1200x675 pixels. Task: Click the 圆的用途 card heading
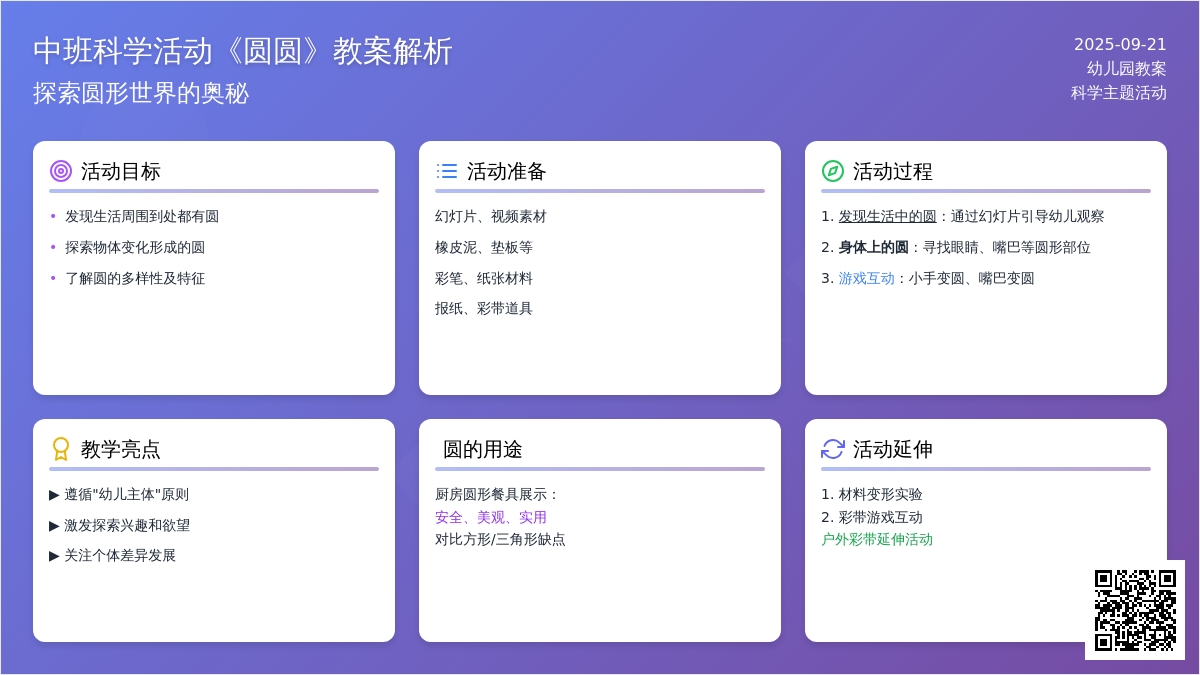click(x=482, y=449)
